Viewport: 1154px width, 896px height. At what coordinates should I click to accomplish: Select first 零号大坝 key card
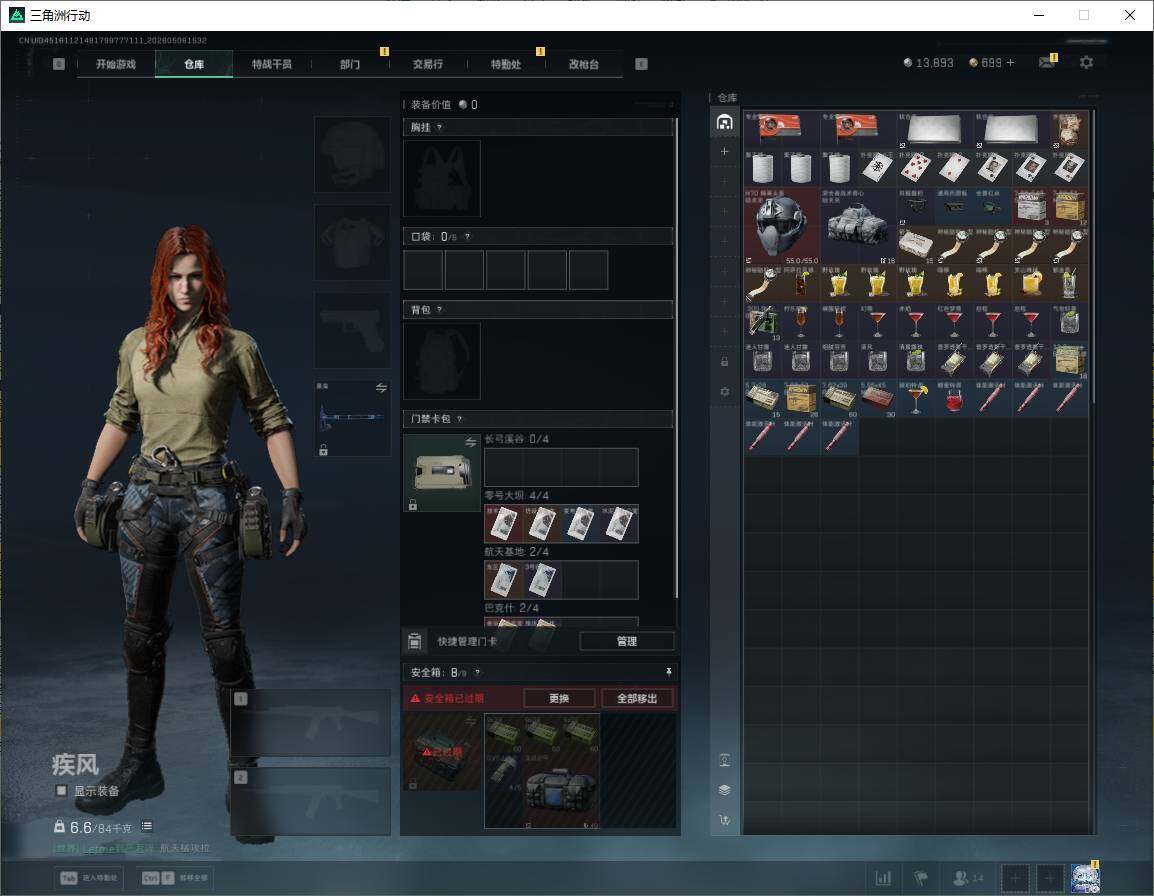pyautogui.click(x=503, y=524)
